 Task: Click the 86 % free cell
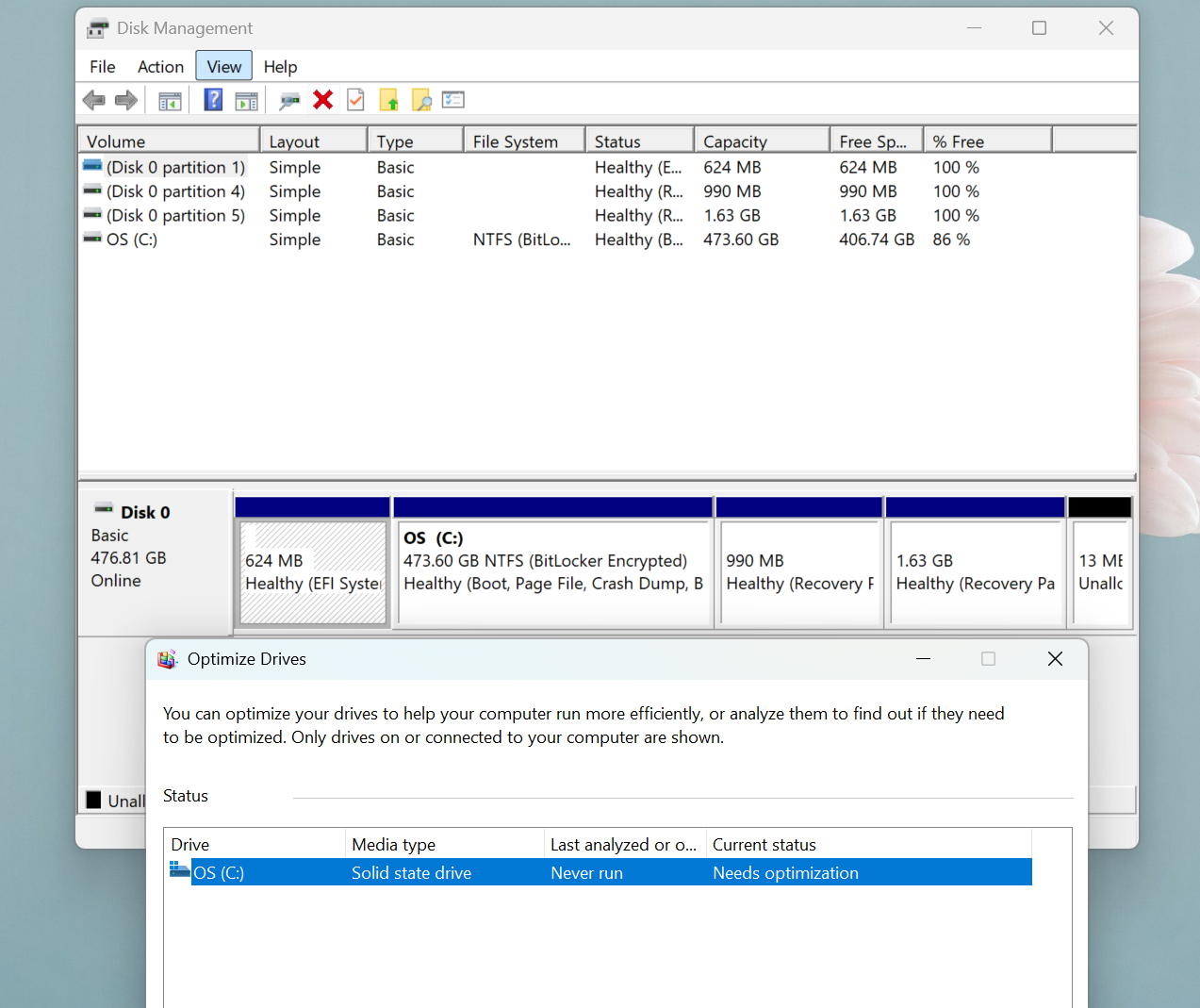(x=951, y=240)
